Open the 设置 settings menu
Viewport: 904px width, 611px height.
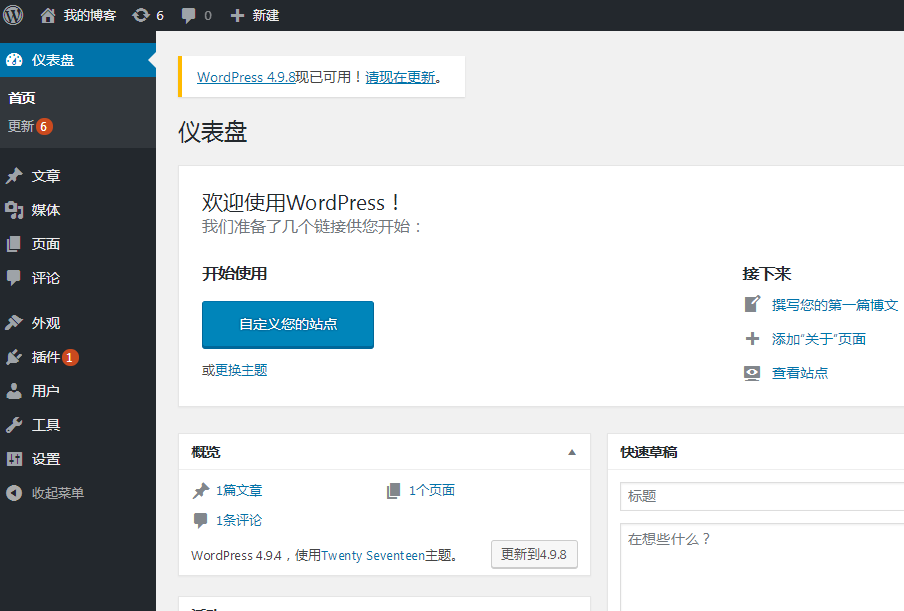45,459
